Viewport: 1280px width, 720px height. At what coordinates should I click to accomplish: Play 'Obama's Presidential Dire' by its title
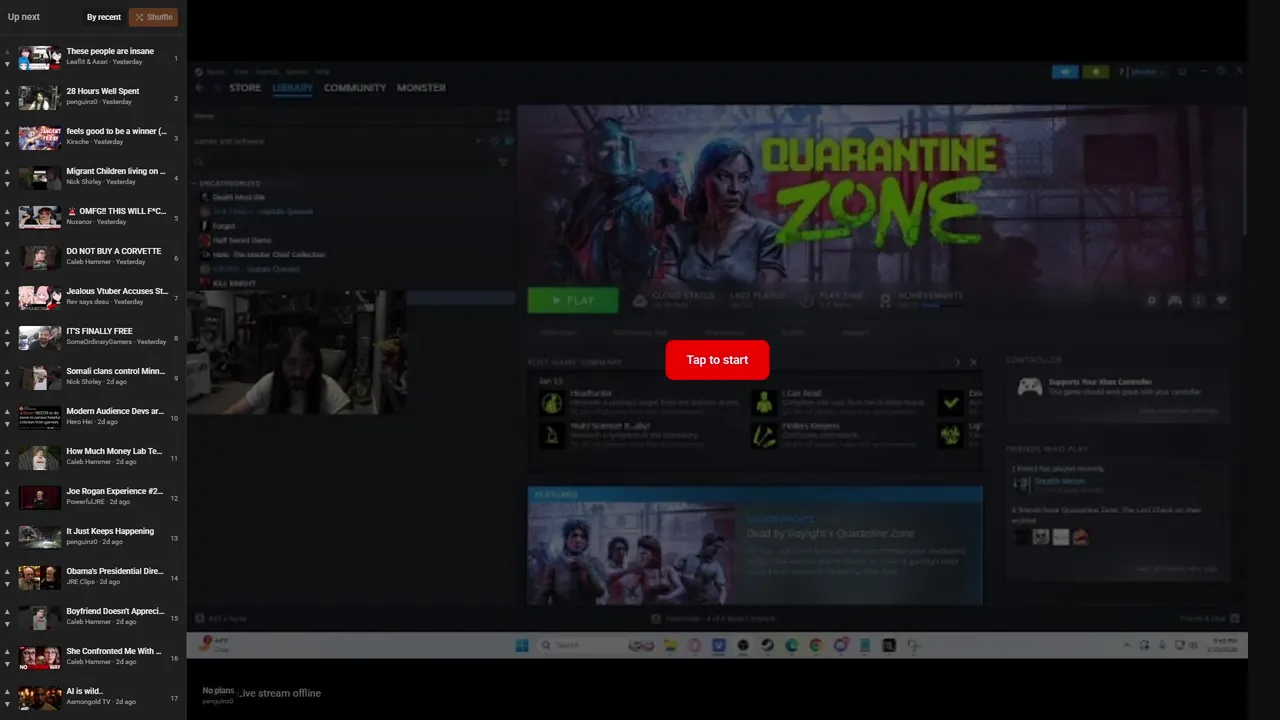[x=115, y=571]
